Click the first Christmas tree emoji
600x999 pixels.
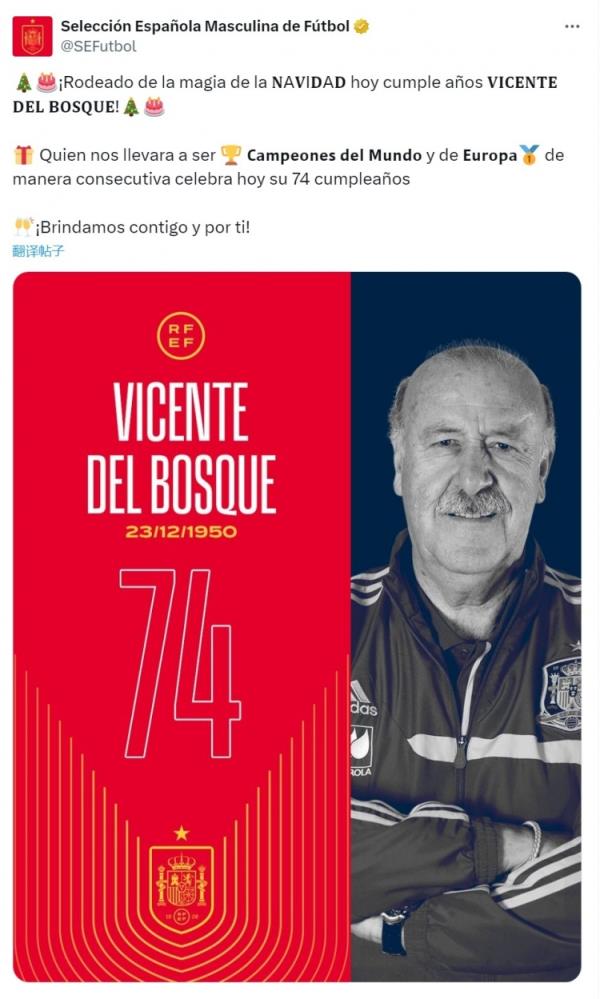pyautogui.click(x=24, y=82)
